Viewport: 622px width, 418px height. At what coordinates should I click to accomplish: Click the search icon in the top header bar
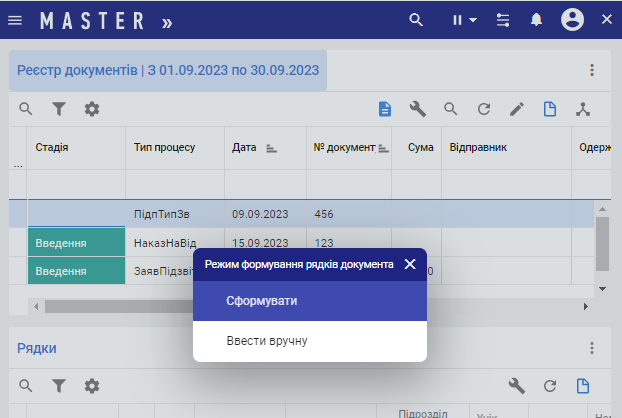(x=416, y=20)
